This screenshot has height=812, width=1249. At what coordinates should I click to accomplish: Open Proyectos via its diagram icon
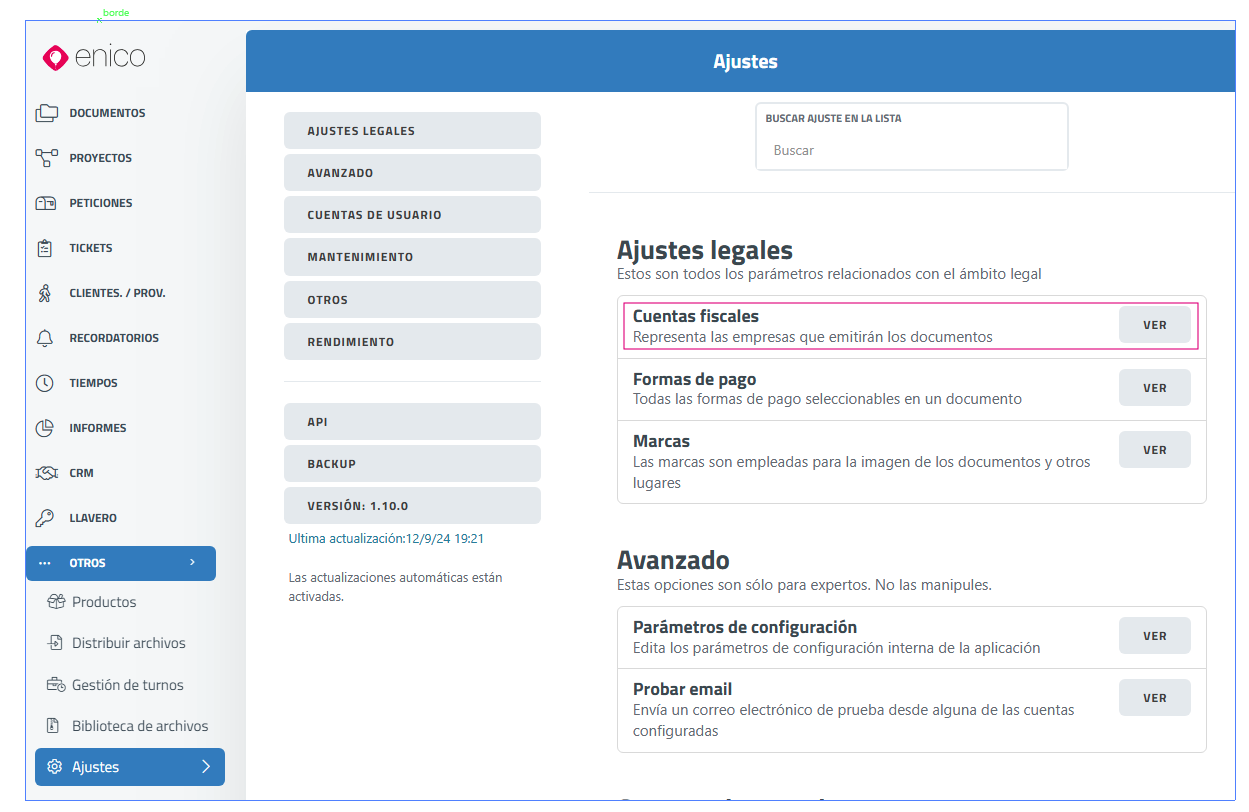[46, 158]
